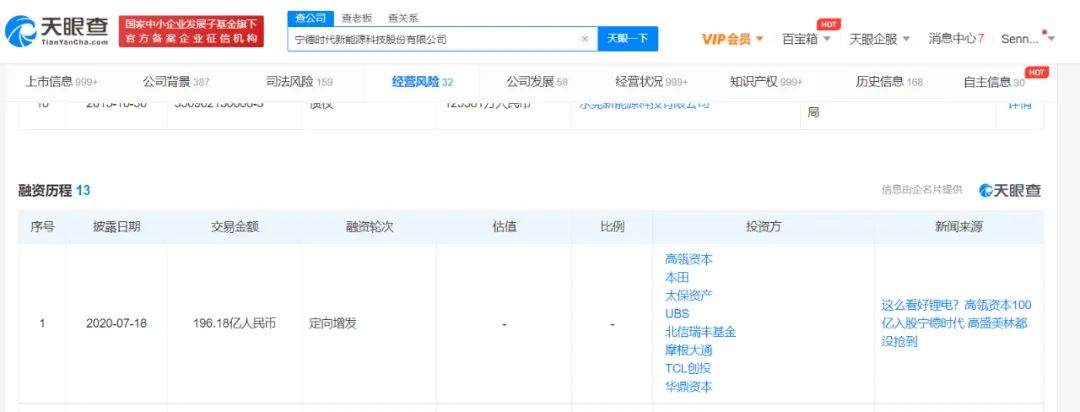Open investor 北信瑞丰基金 link
Screen dimensions: 1080x412
700,332
